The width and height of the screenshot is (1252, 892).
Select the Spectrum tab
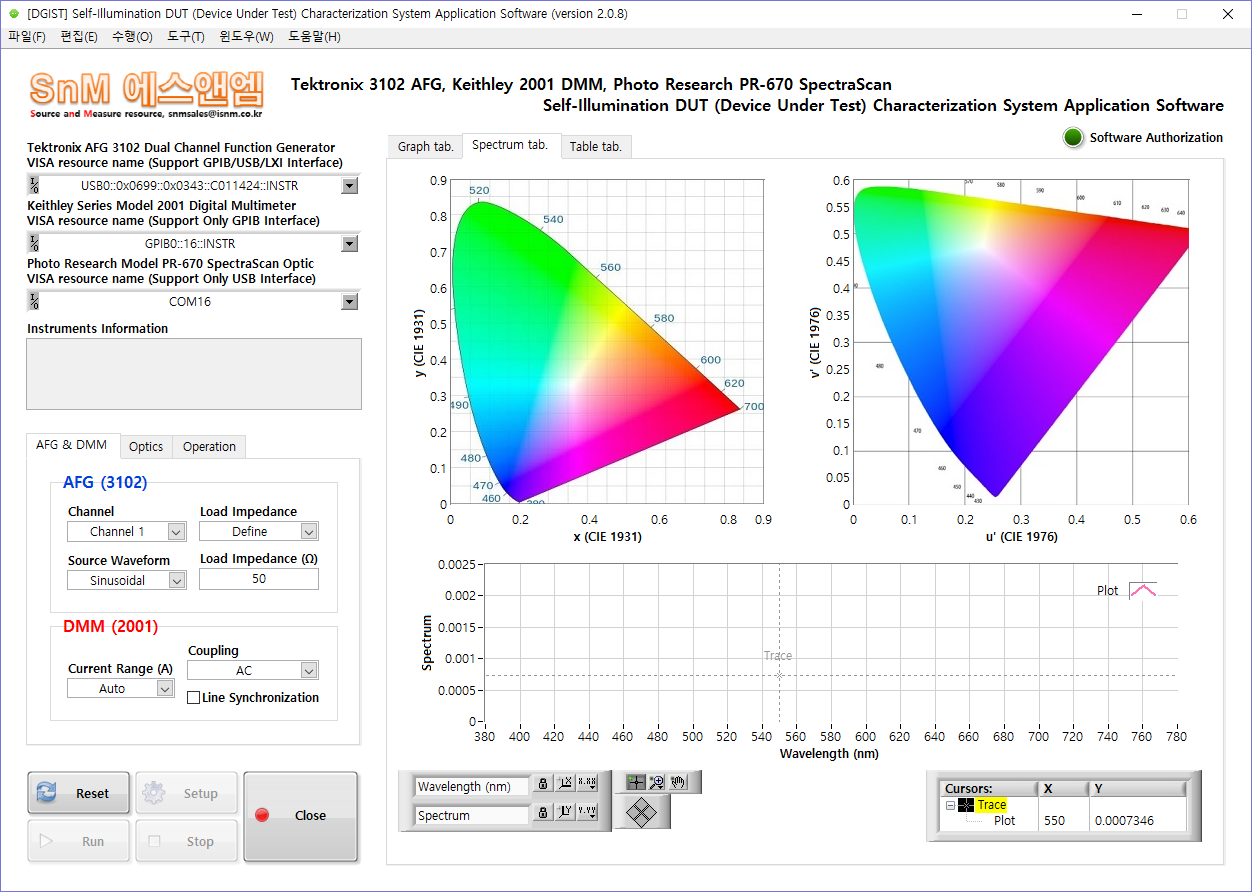point(510,145)
